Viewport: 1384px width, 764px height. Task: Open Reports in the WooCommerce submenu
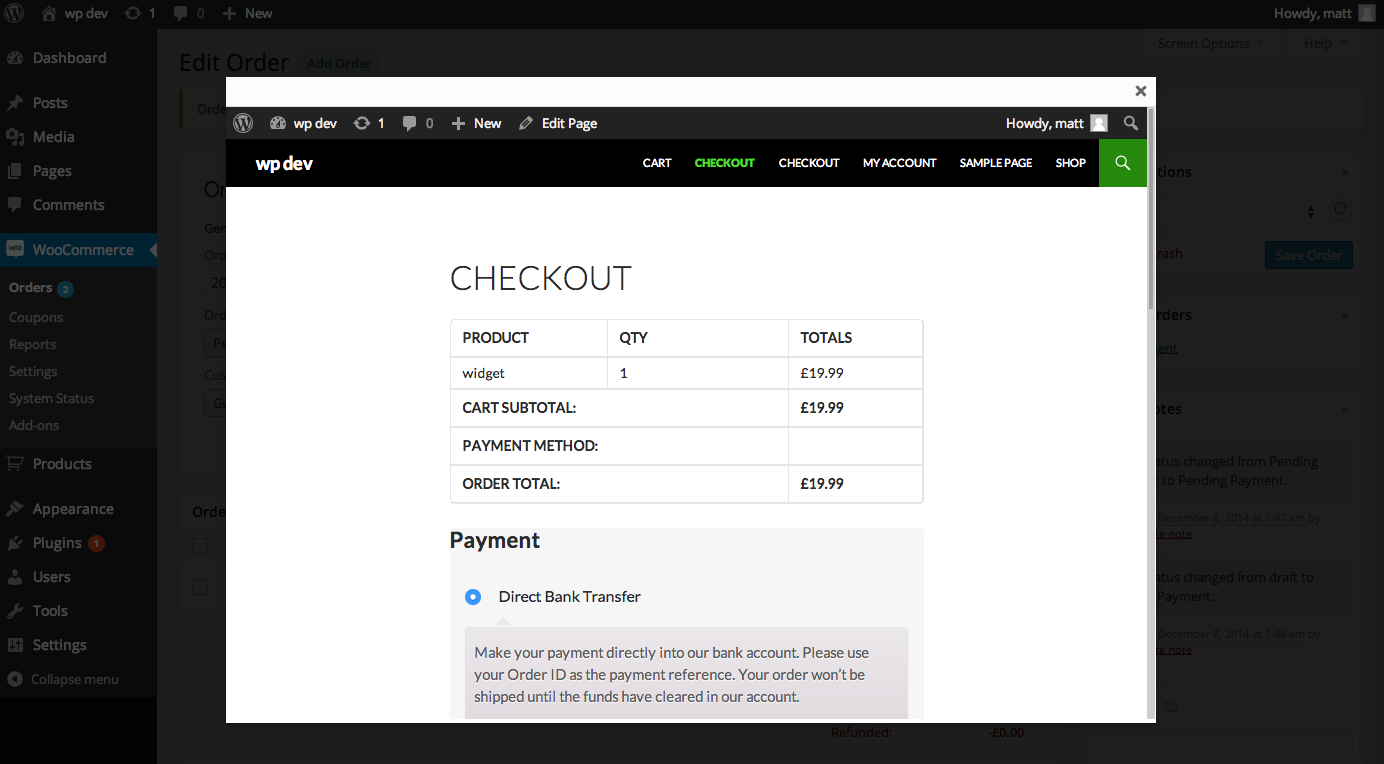[33, 344]
